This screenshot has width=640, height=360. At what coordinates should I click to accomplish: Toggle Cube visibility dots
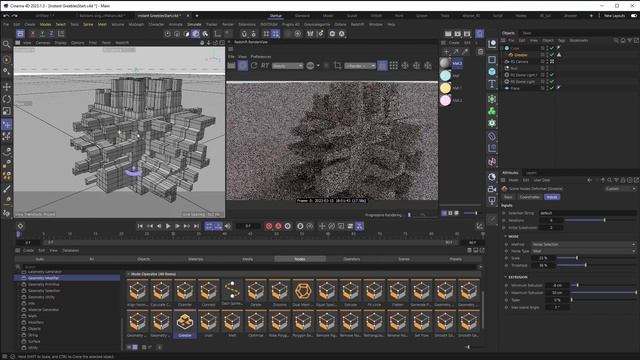click(x=547, y=48)
